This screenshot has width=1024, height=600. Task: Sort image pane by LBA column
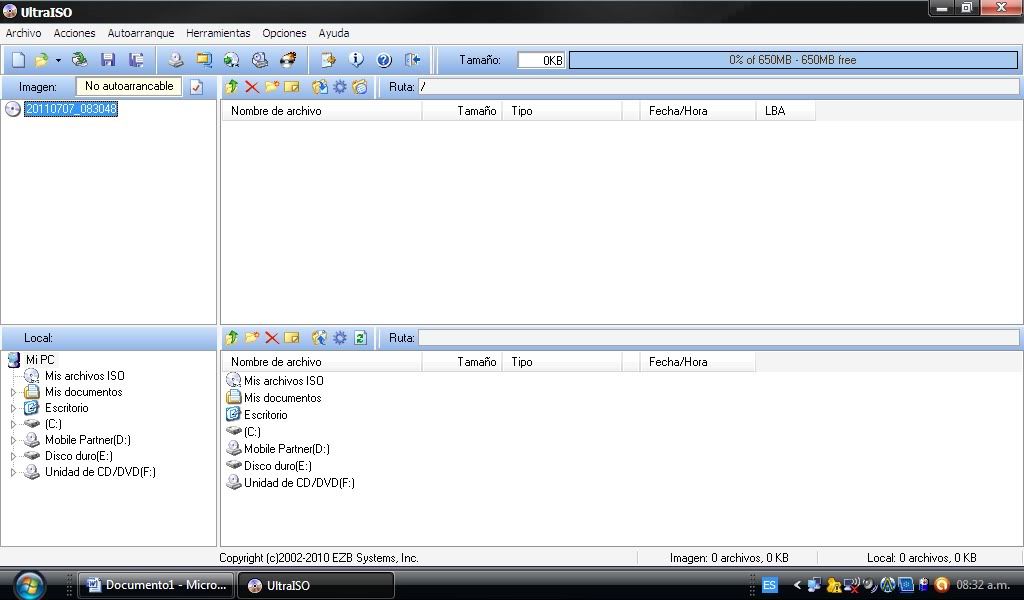click(786, 111)
